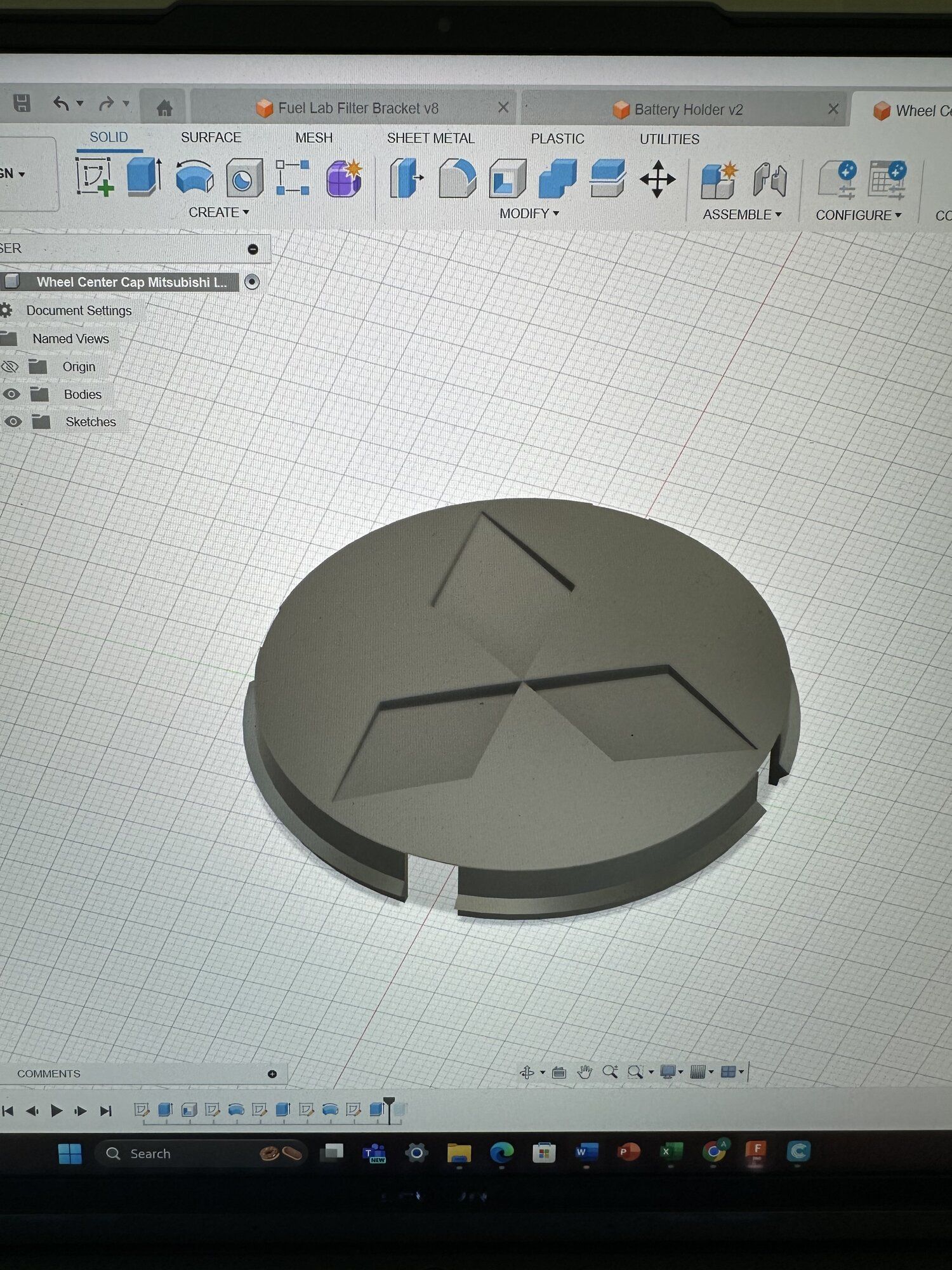Select the Wheel Center Cap Mitsubishi root component
The width and height of the screenshot is (952, 1270).
(131, 282)
